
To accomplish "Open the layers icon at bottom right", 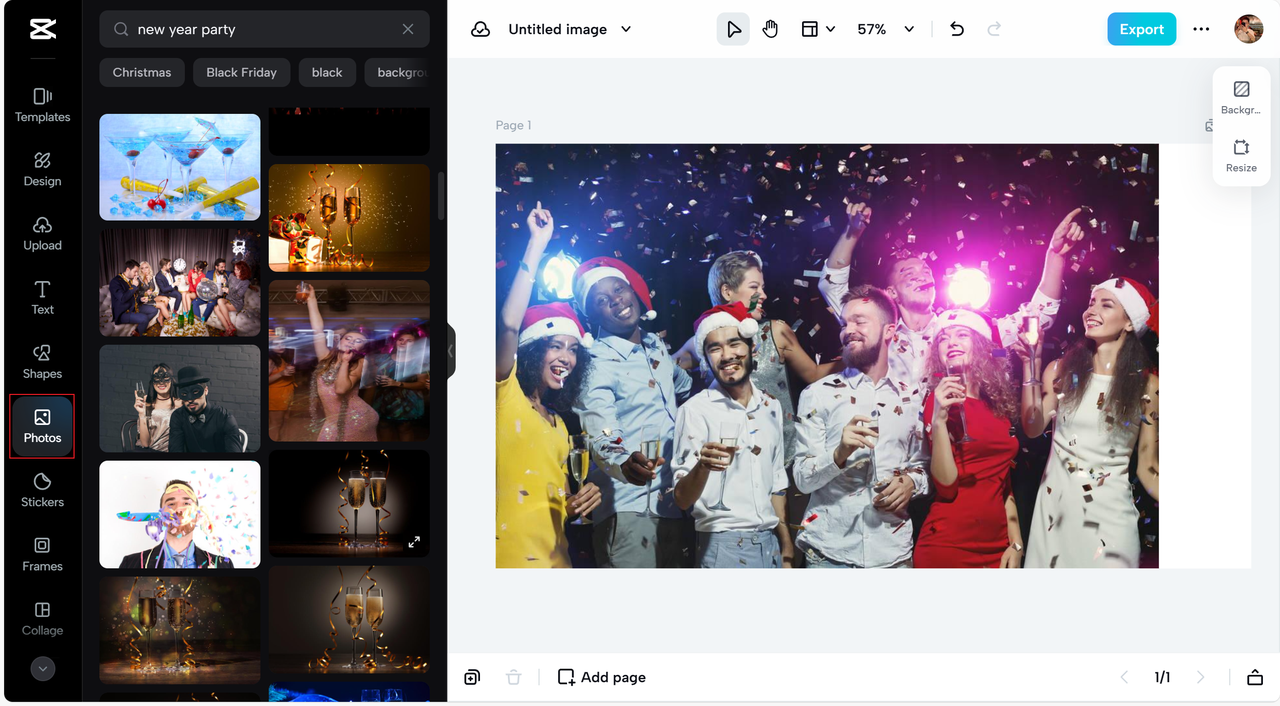I will point(1255,677).
